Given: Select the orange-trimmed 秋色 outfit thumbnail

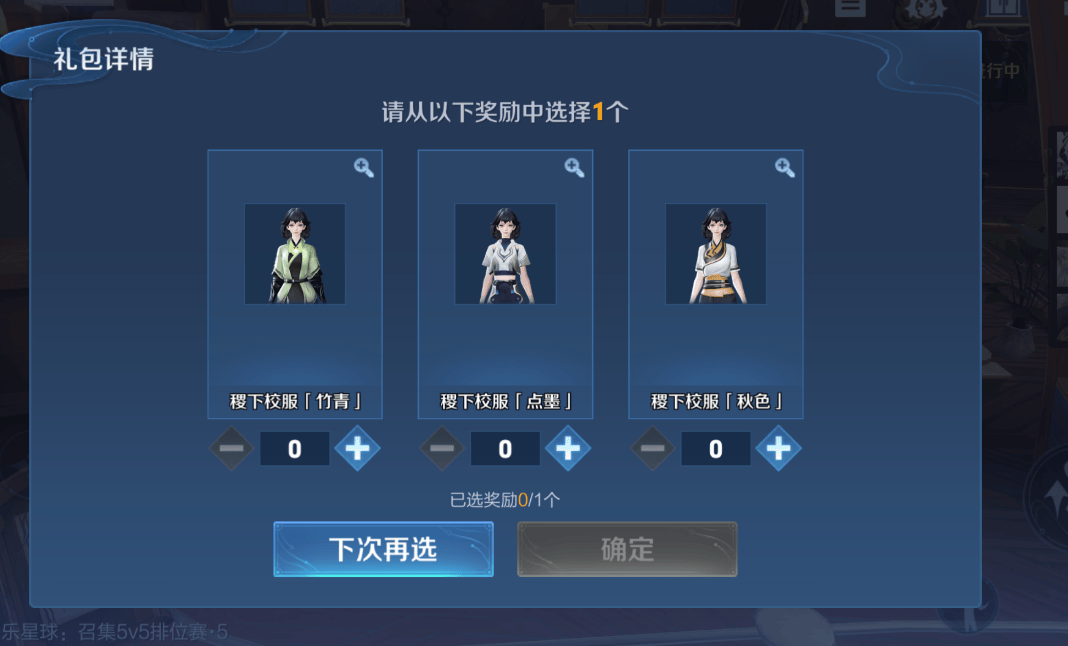Looking at the screenshot, I should point(716,253).
